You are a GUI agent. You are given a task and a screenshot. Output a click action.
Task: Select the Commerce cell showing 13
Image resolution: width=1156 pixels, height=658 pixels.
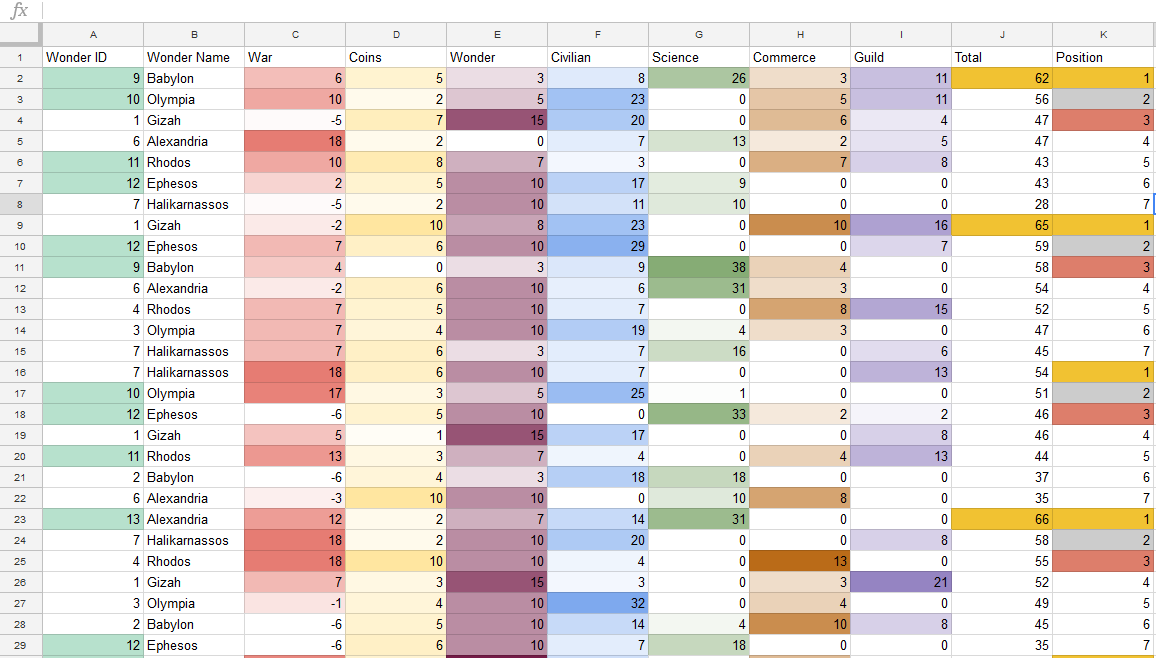point(800,561)
